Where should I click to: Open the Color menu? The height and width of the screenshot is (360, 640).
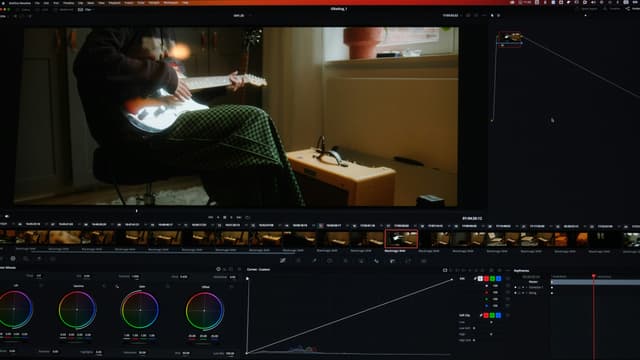tap(140, 2)
